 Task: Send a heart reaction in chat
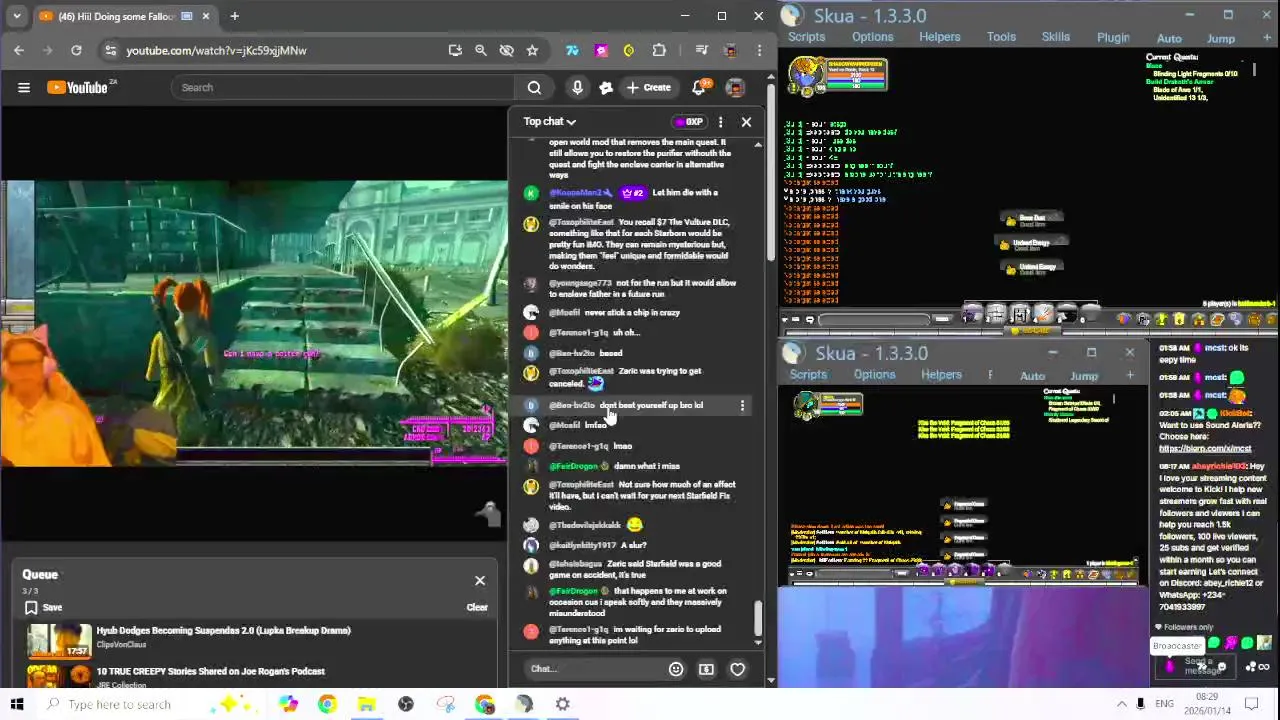point(737,669)
